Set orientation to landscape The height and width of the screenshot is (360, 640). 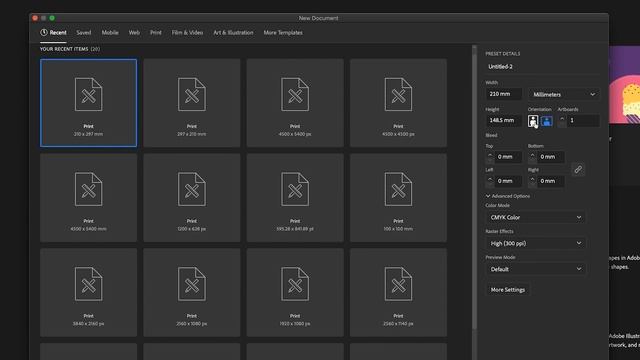click(547, 121)
